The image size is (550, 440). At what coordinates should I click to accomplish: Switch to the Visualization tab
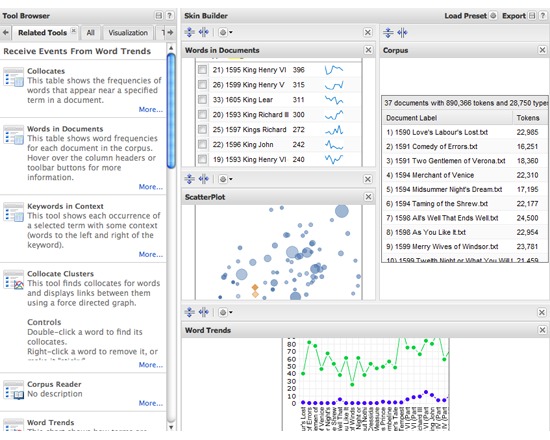click(128, 33)
